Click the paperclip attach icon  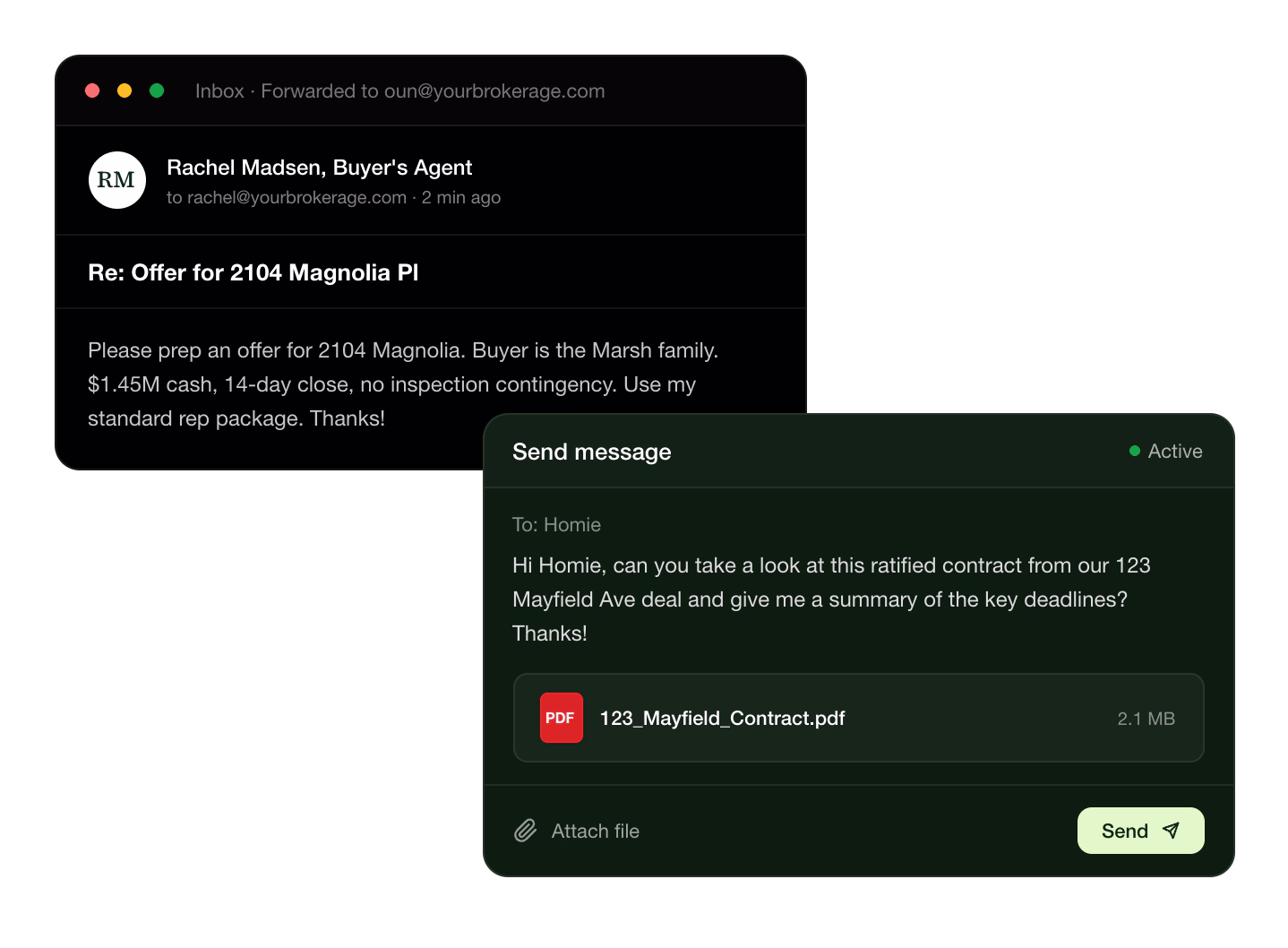[526, 831]
